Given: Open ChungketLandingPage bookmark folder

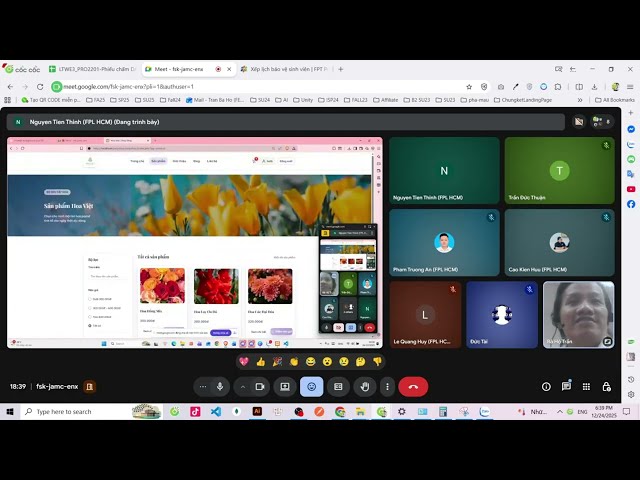Looking at the screenshot, I should point(523,100).
